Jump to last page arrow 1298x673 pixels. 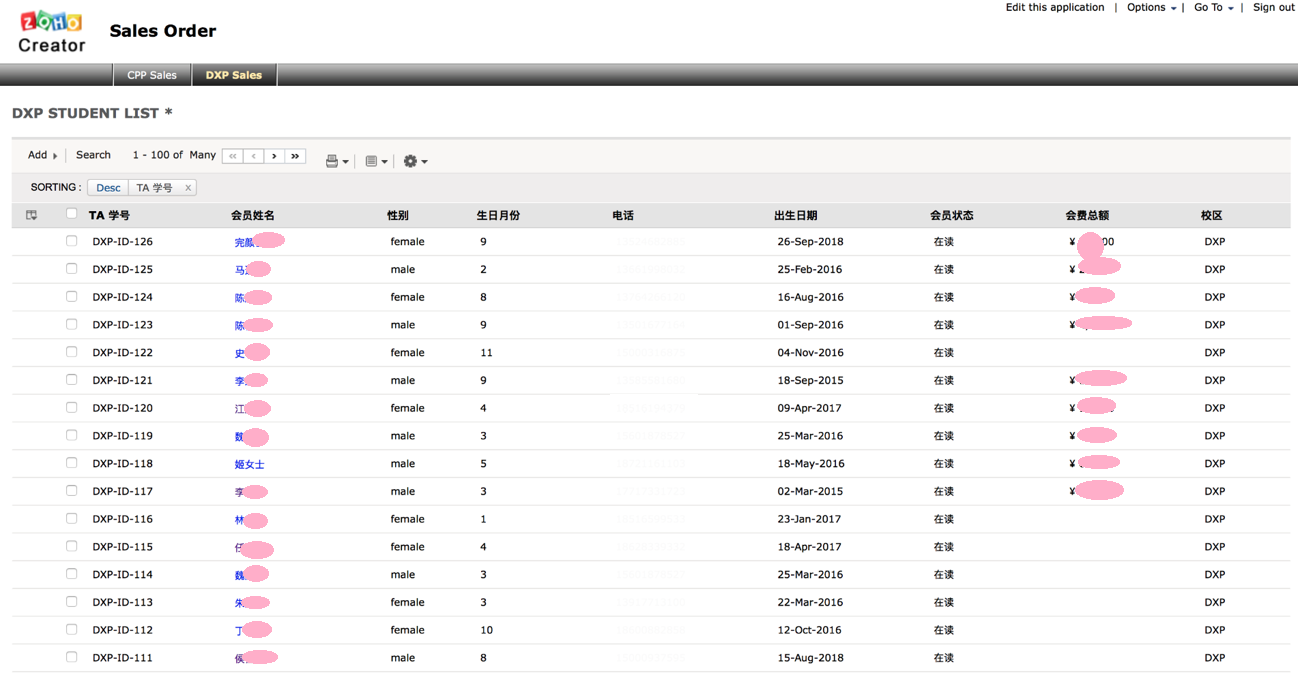point(295,156)
